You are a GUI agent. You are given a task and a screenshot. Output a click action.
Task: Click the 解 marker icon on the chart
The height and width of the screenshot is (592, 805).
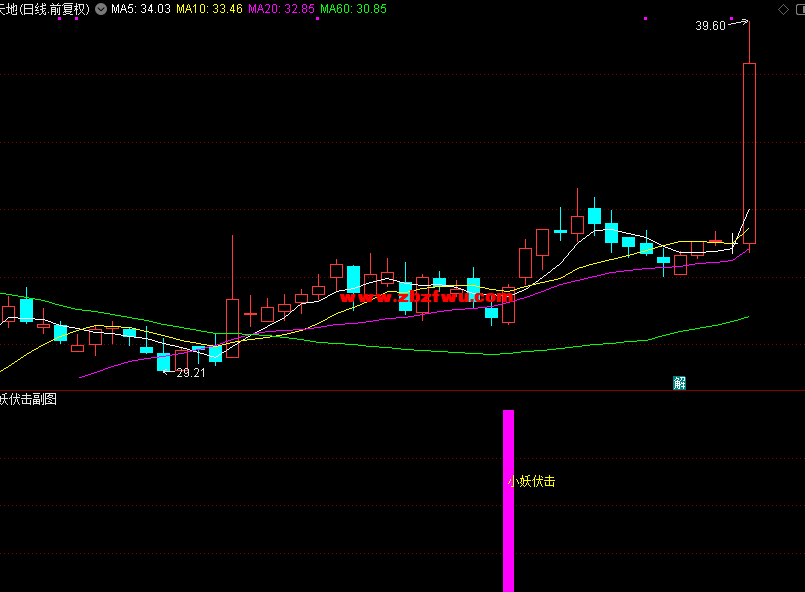pyautogui.click(x=679, y=383)
